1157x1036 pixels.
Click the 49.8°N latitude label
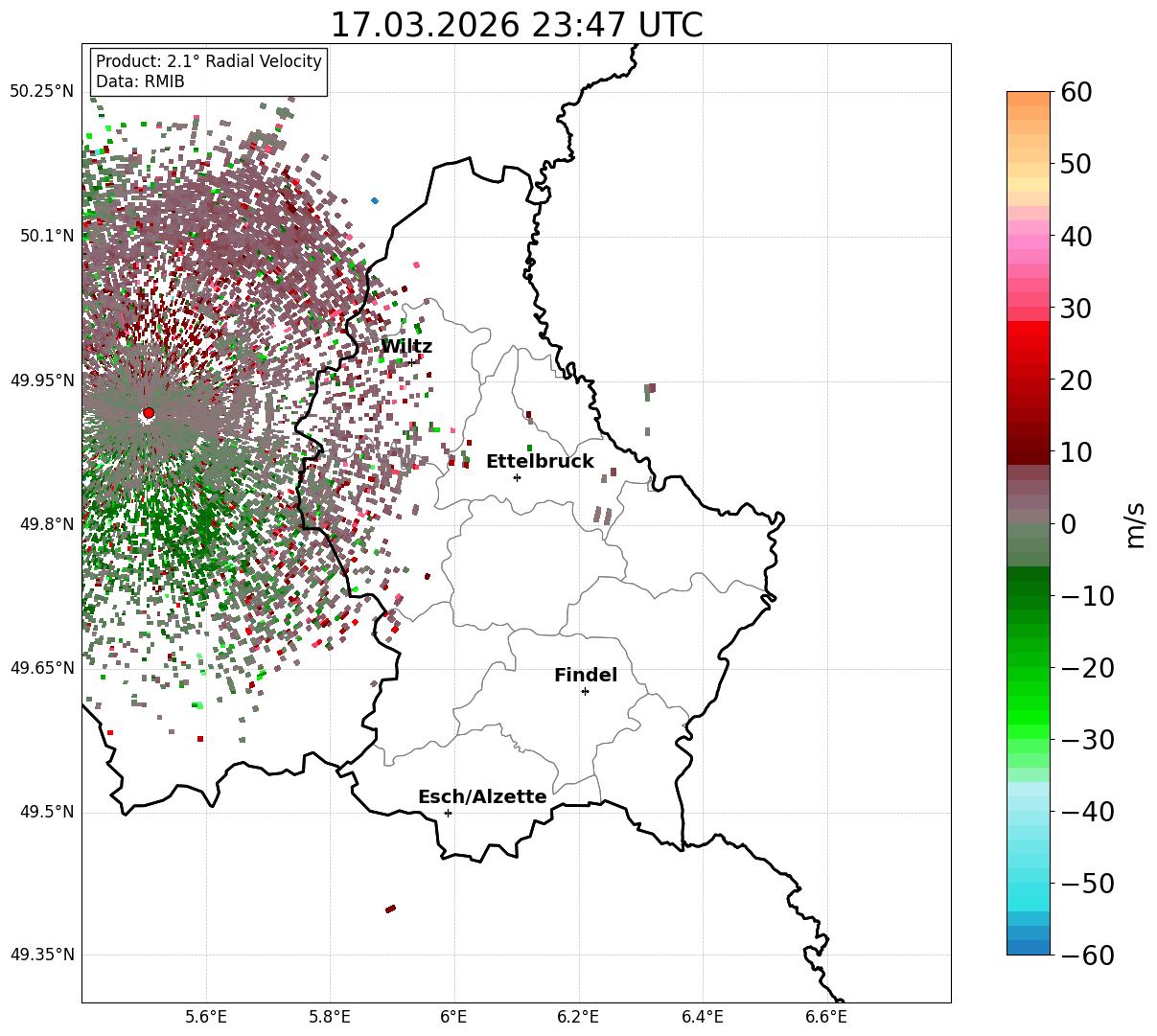46,524
